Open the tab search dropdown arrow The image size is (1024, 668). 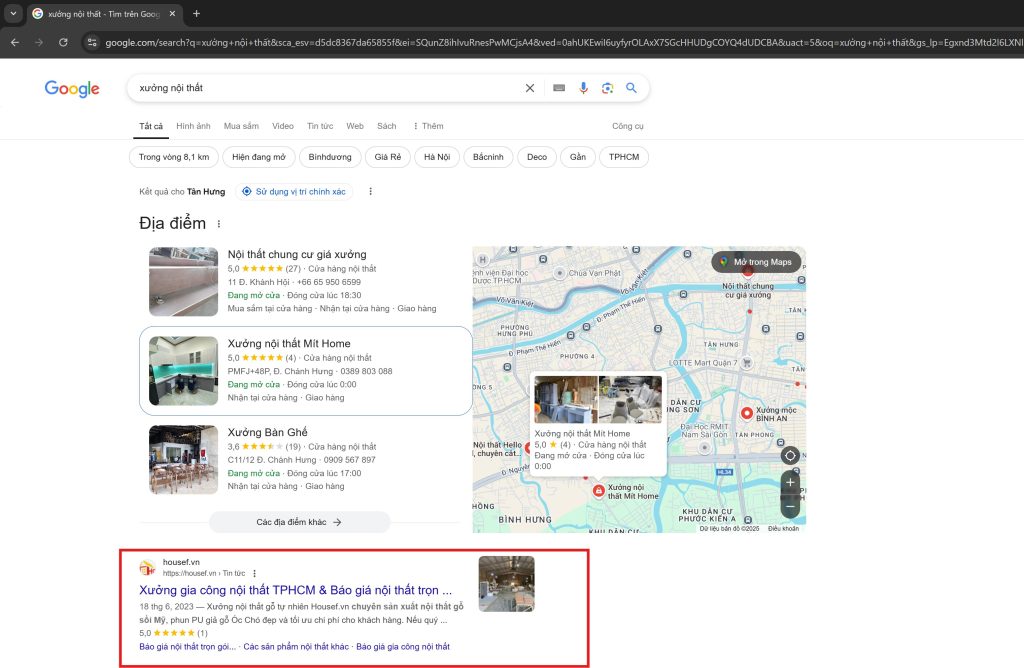point(13,13)
